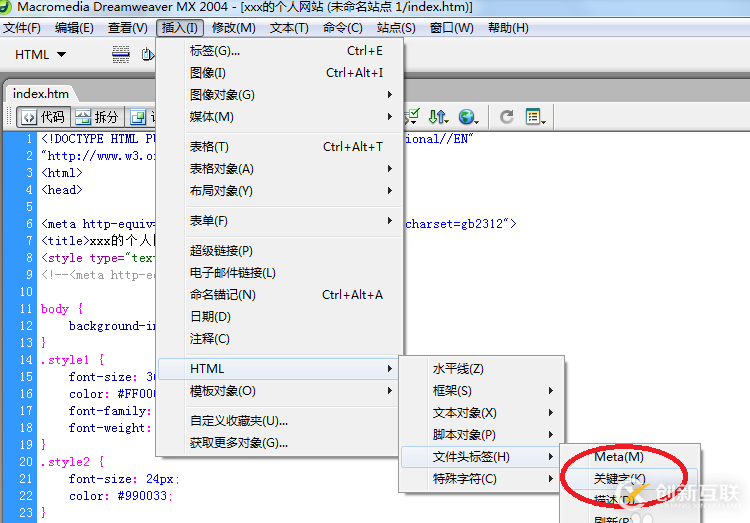The height and width of the screenshot is (523, 750).
Task: Click code line 3 text <html>
Action: point(62,173)
